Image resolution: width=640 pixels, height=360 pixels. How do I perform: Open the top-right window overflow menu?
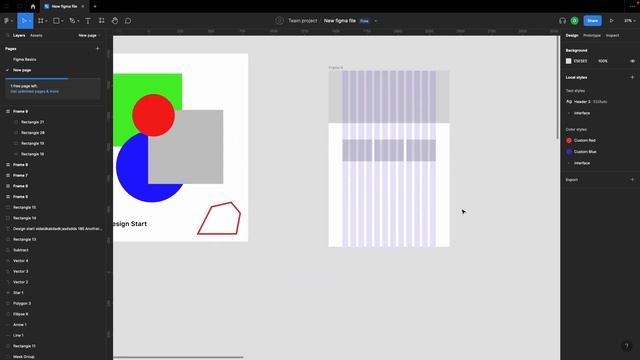click(632, 7)
